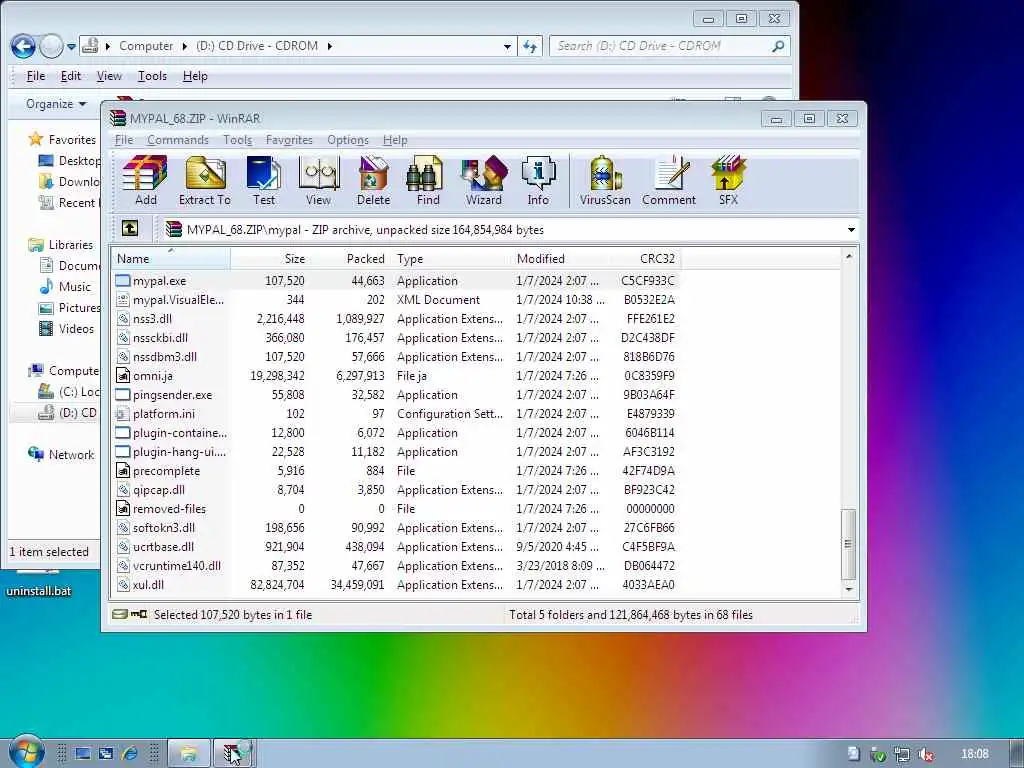Image resolution: width=1024 pixels, height=768 pixels.
Task: Sort by the Name column header
Action: [x=170, y=259]
